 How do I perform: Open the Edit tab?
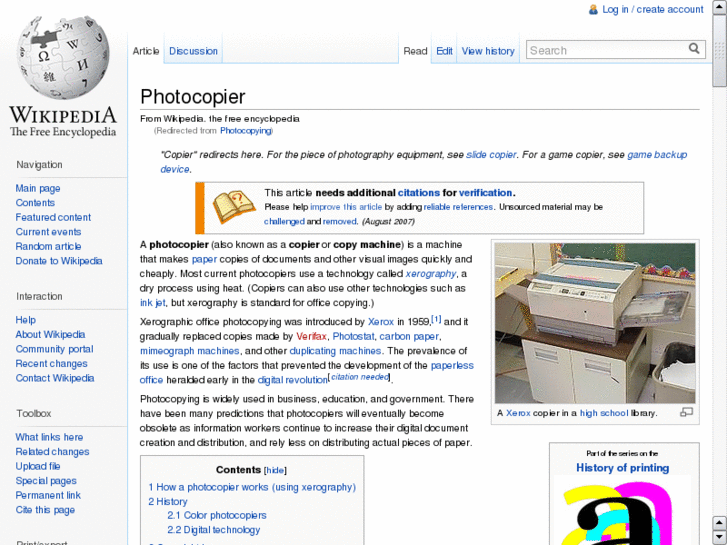coord(444,51)
